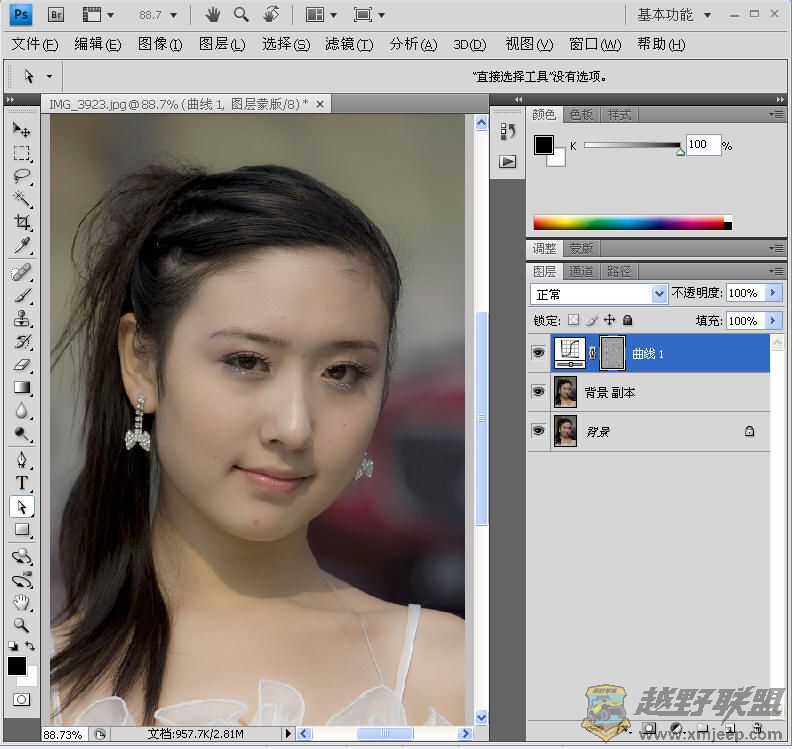Select the Pen tool
This screenshot has width=792, height=749.
pyautogui.click(x=21, y=460)
